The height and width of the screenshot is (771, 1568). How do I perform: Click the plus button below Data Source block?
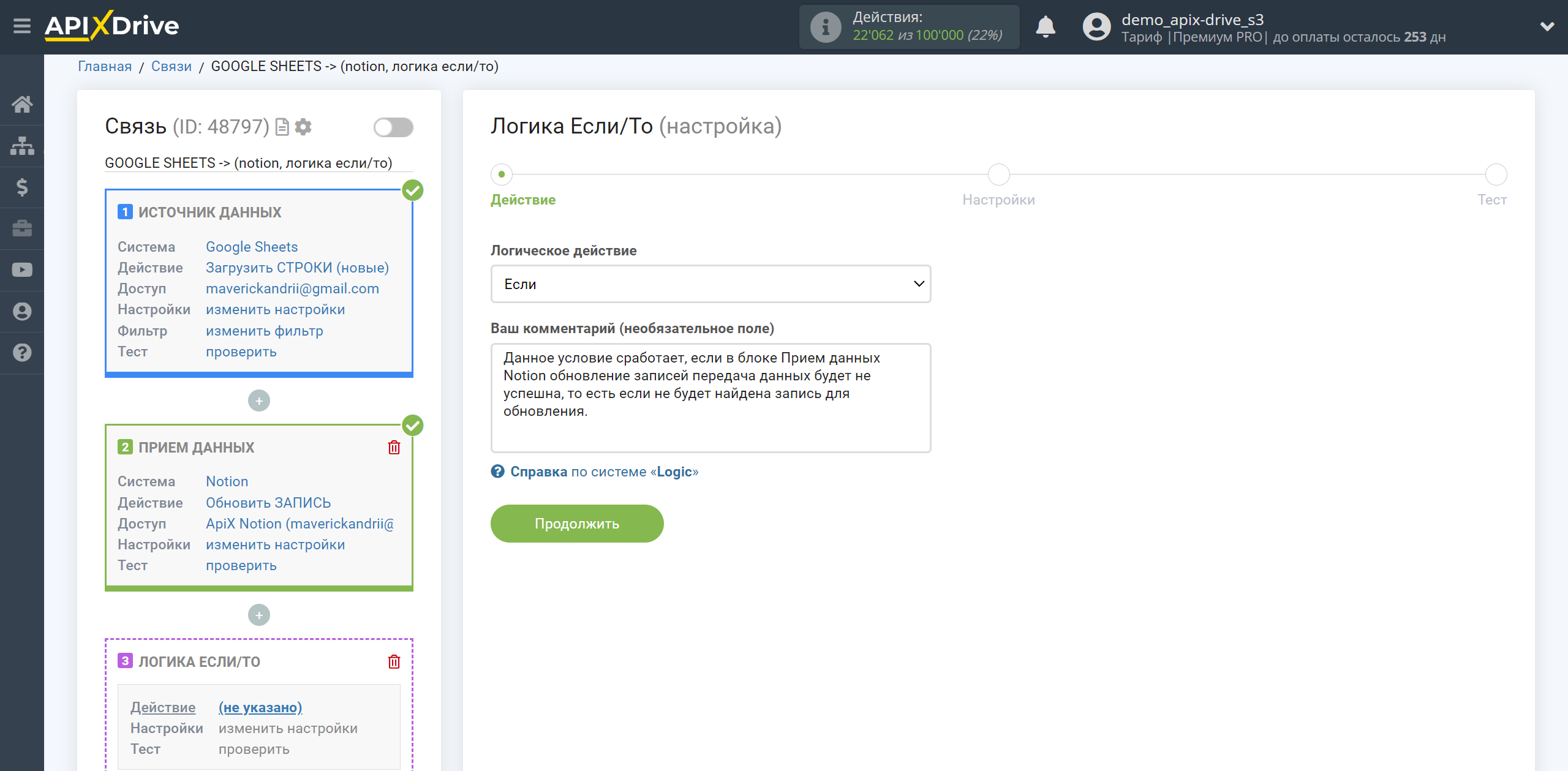click(259, 401)
